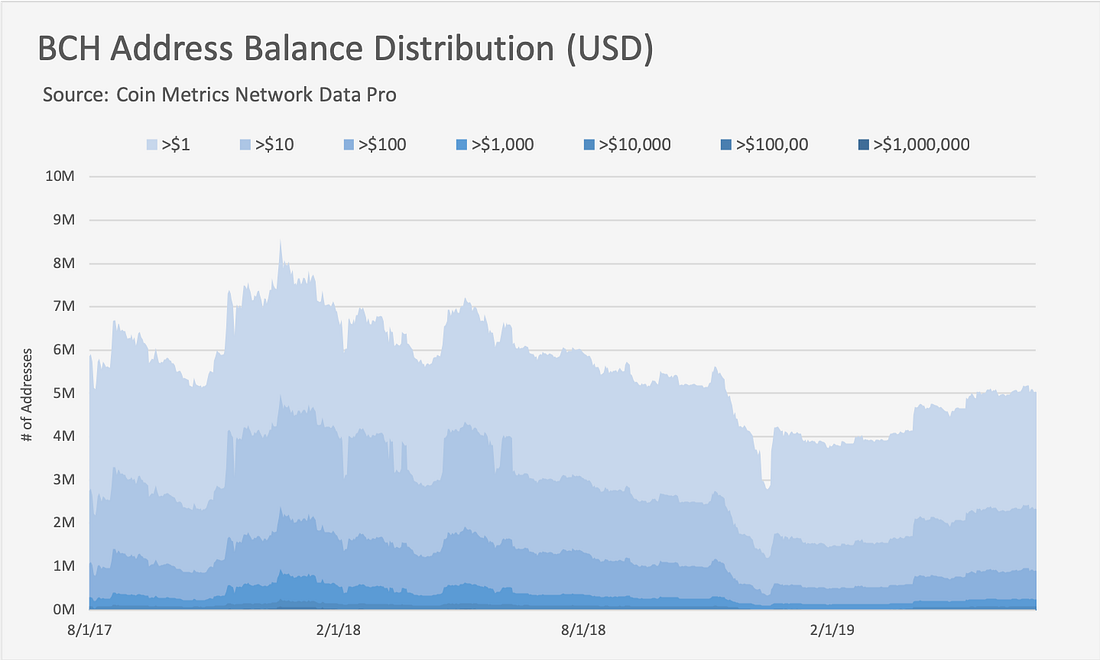The image size is (1100, 660).
Task: Click the 5M y-axis label
Action: coord(63,393)
